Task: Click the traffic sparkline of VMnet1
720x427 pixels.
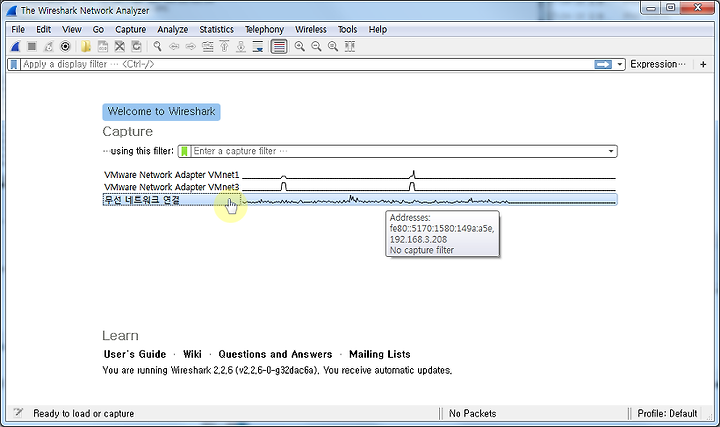Action: [429, 175]
